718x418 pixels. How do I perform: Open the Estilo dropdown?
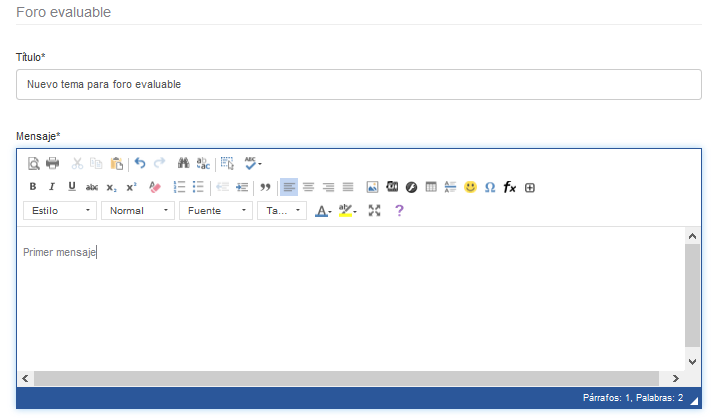60,211
